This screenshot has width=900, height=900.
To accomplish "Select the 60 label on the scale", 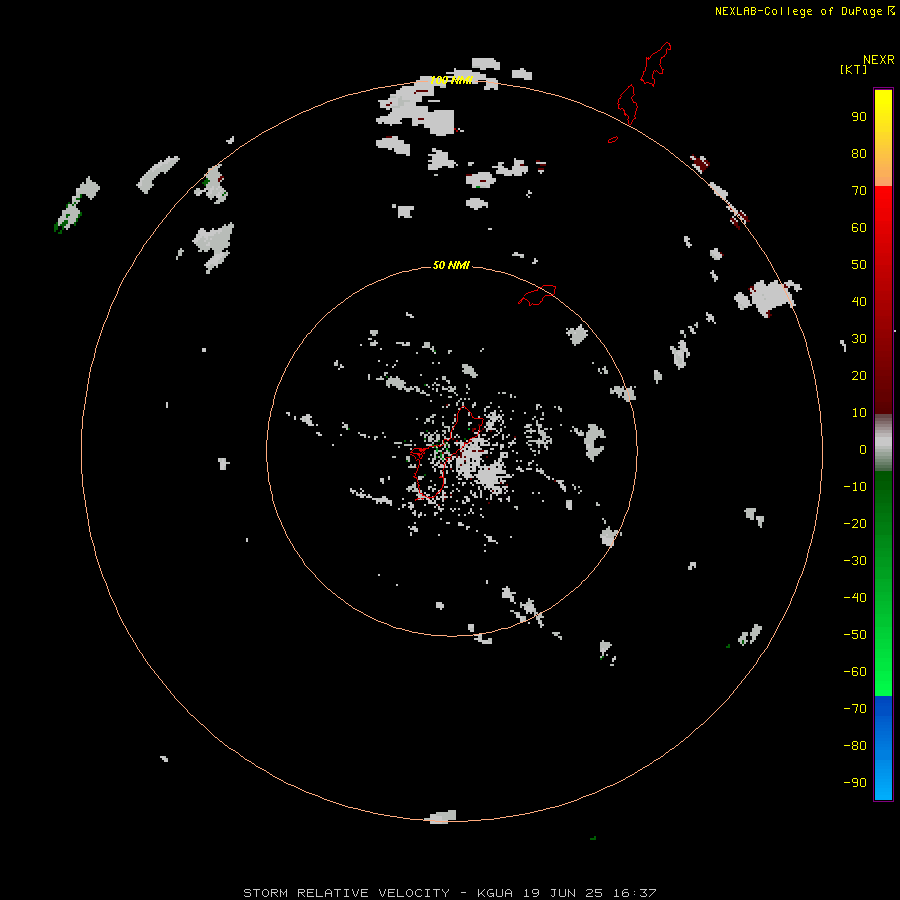I will click(x=859, y=227).
